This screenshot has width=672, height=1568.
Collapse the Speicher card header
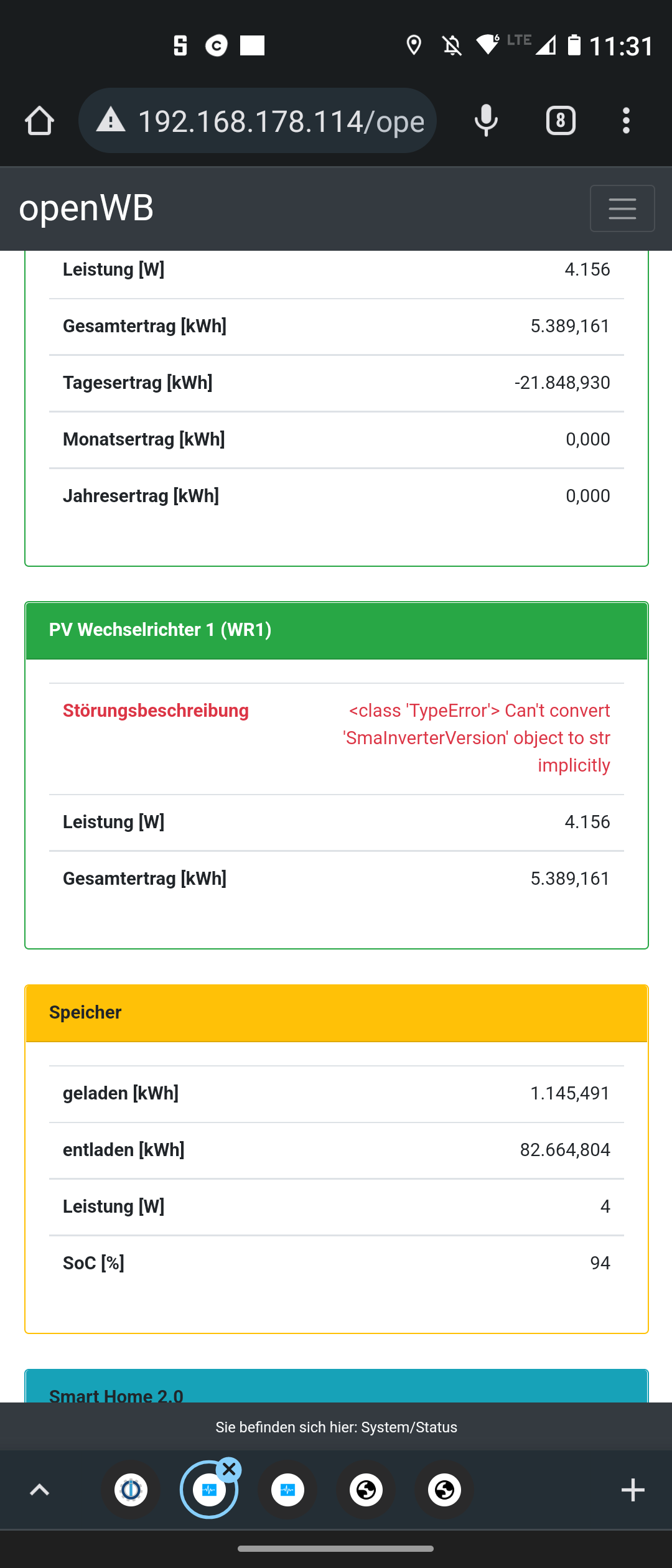pos(336,1013)
